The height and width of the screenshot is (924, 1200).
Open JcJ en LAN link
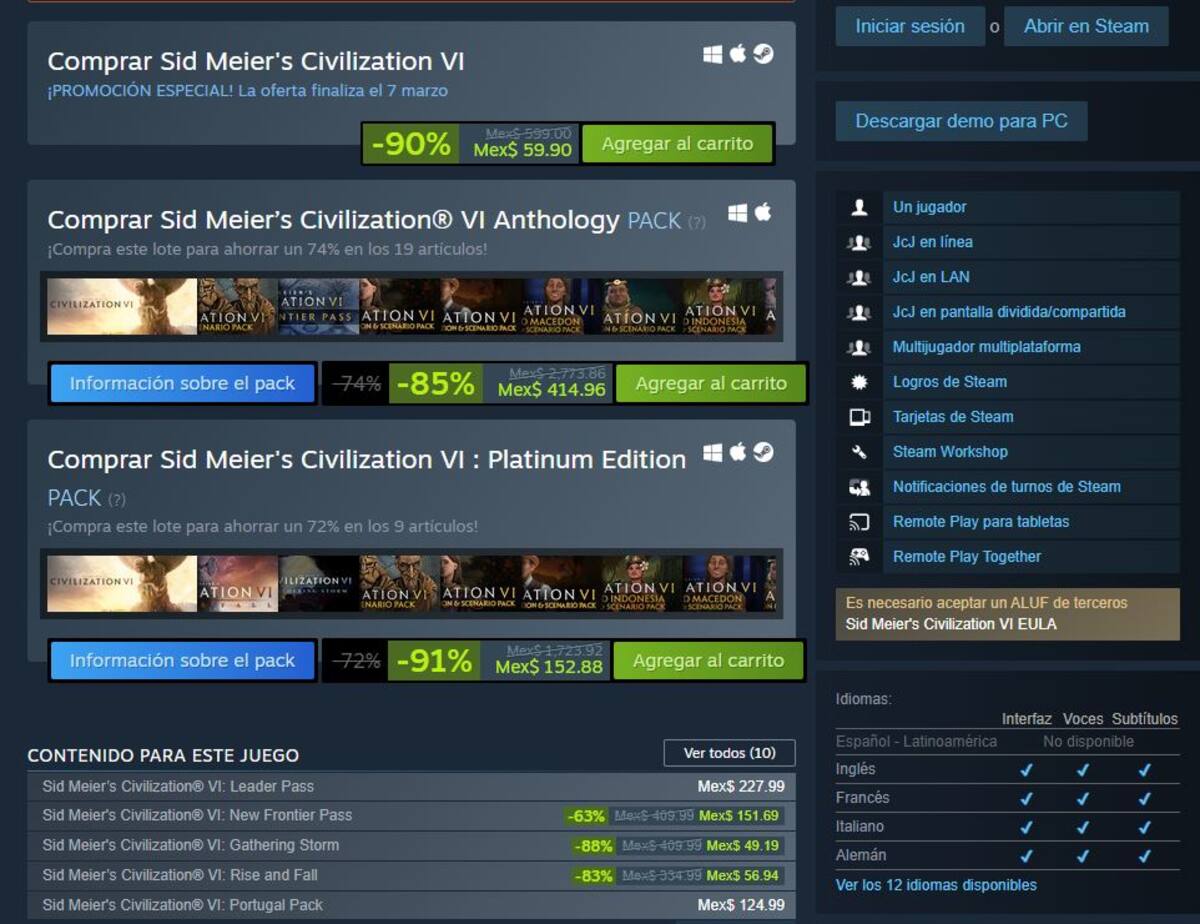(931, 277)
